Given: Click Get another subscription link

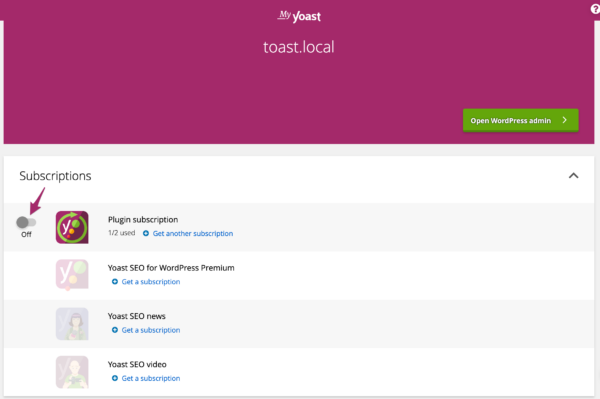Looking at the screenshot, I should (193, 233).
